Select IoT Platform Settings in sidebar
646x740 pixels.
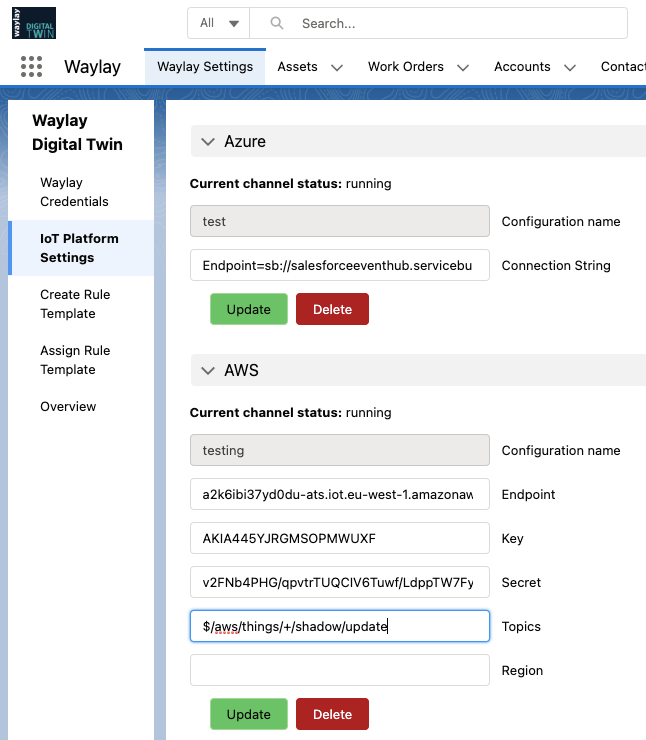[81, 248]
